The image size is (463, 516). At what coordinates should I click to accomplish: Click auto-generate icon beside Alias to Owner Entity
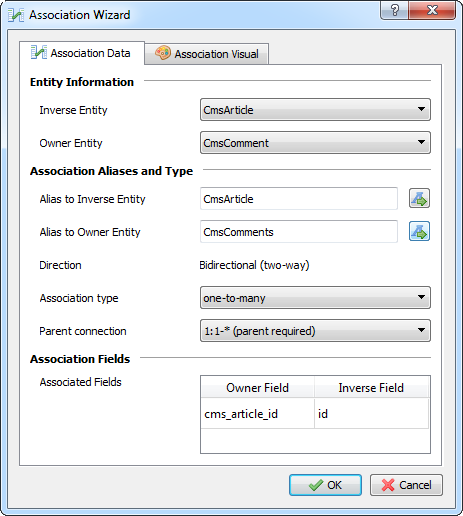point(419,231)
